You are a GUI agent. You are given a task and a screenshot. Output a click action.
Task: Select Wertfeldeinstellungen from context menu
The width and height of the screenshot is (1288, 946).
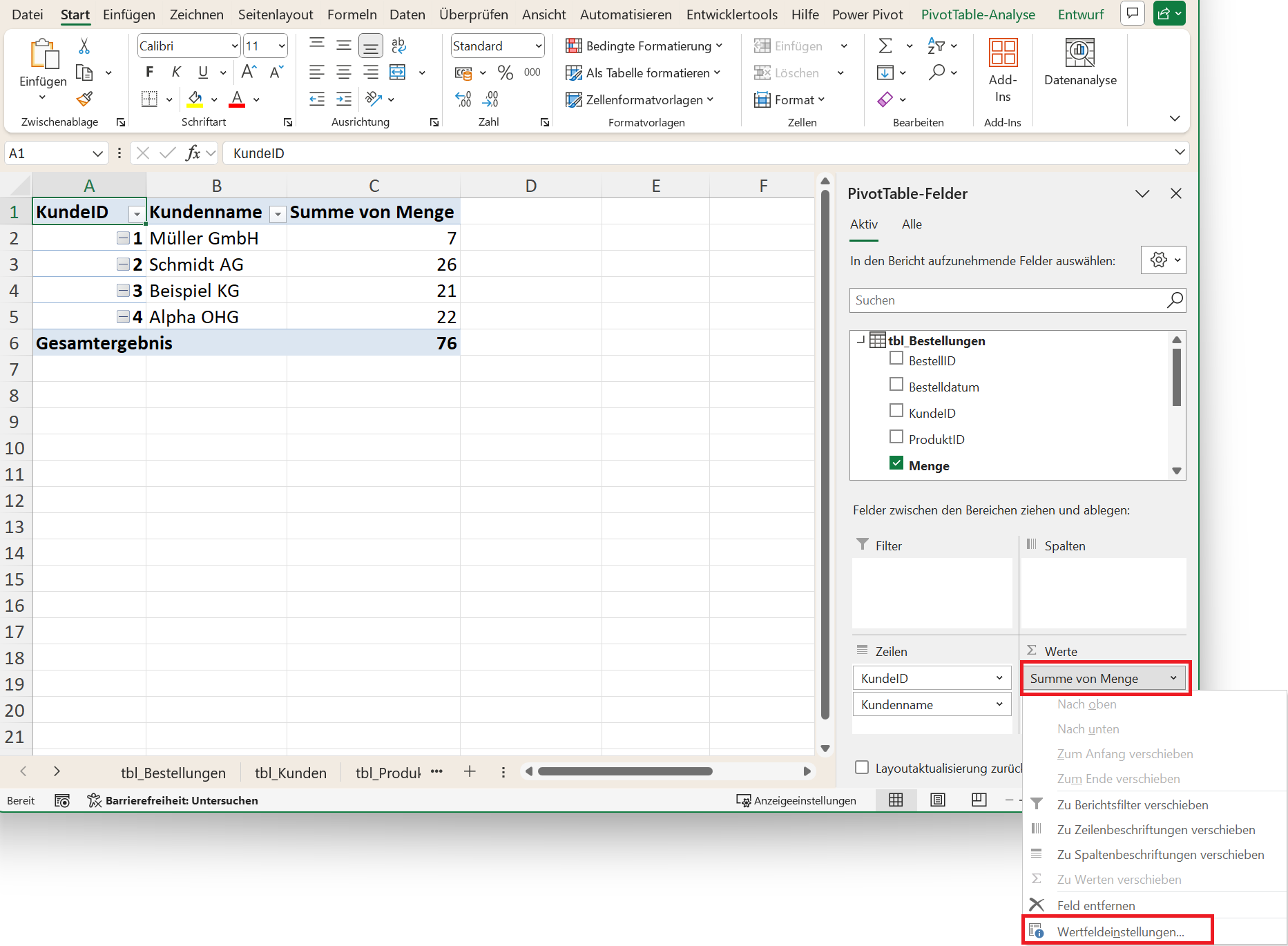coord(1119,931)
